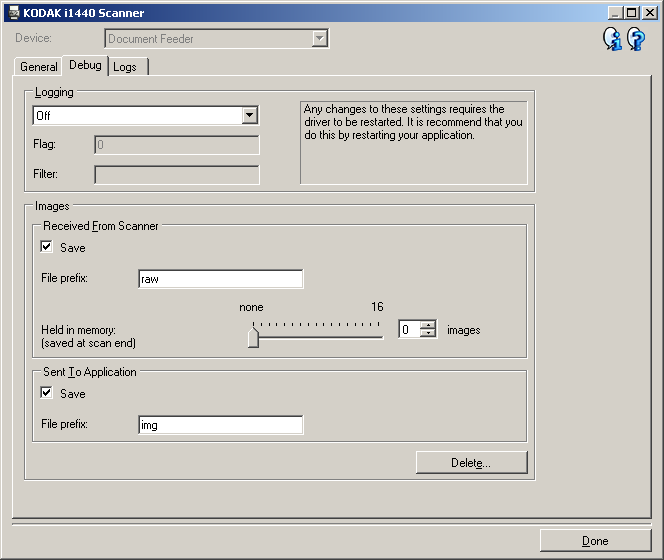Screen dimensions: 664x560
Task: Maximize the KODAK i1440 Scanner window
Action: (x=631, y=13)
